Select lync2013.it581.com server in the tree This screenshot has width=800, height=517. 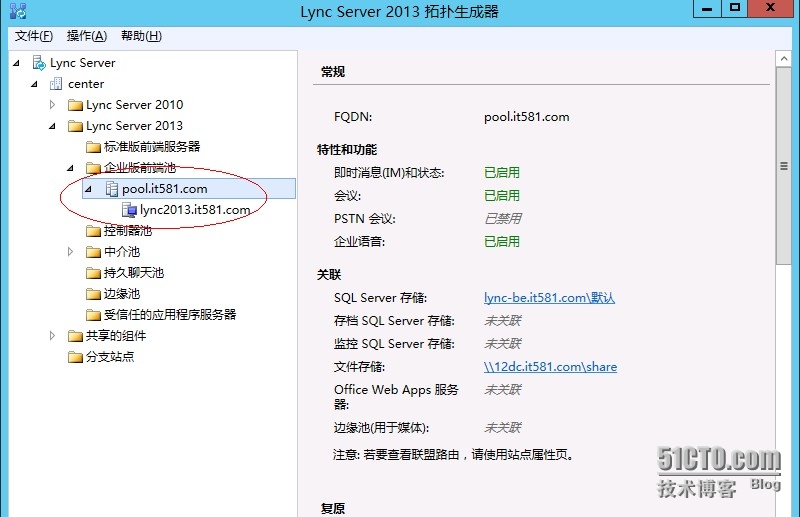(x=195, y=210)
